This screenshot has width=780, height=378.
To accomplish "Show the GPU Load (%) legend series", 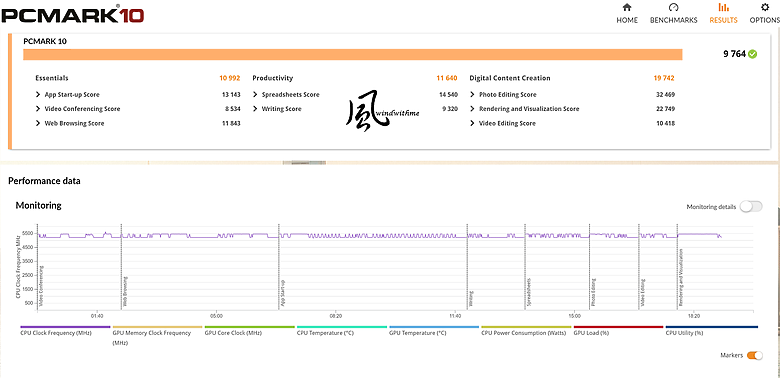I will [591, 333].
